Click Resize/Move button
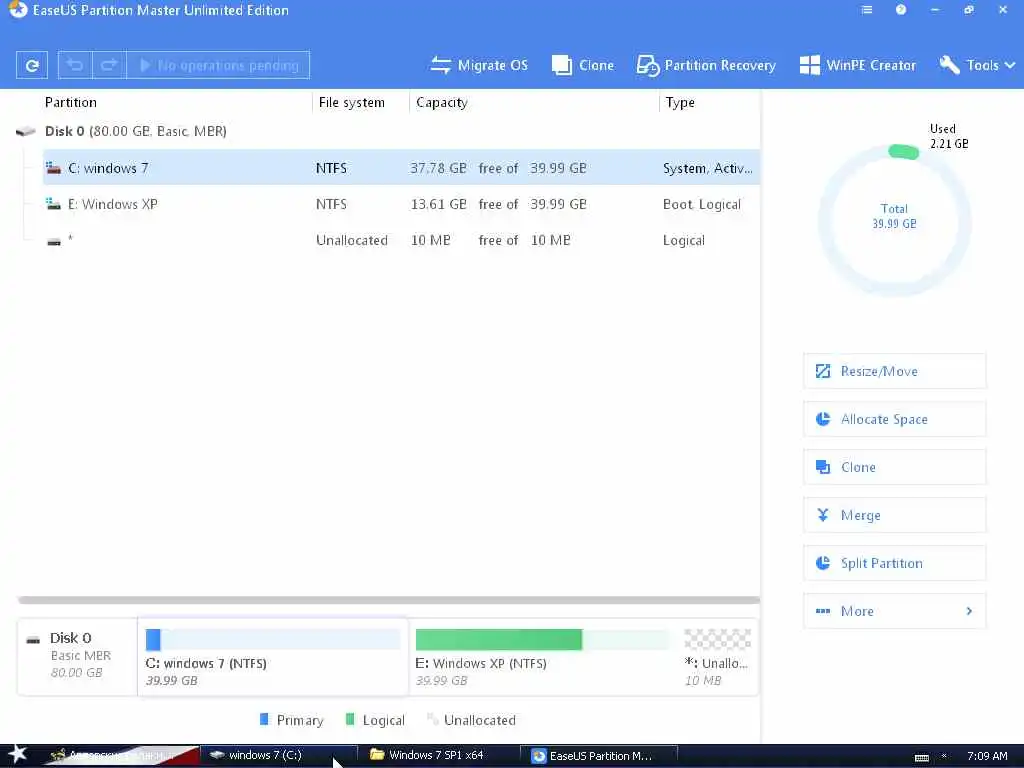This screenshot has height=768, width=1024. [894, 371]
